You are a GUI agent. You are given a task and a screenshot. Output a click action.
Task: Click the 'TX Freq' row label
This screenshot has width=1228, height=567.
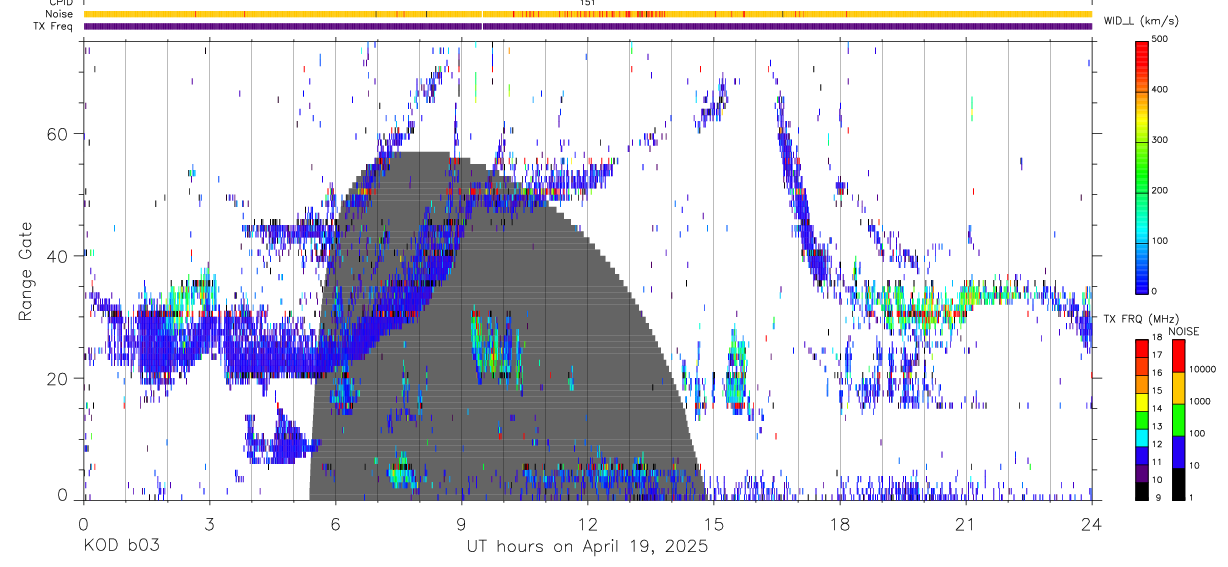coord(54,26)
